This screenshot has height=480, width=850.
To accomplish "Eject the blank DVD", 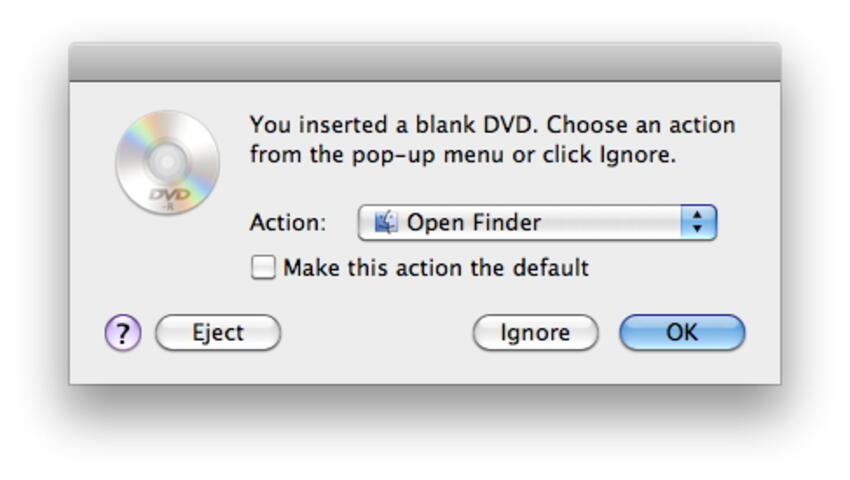I will tap(218, 332).
